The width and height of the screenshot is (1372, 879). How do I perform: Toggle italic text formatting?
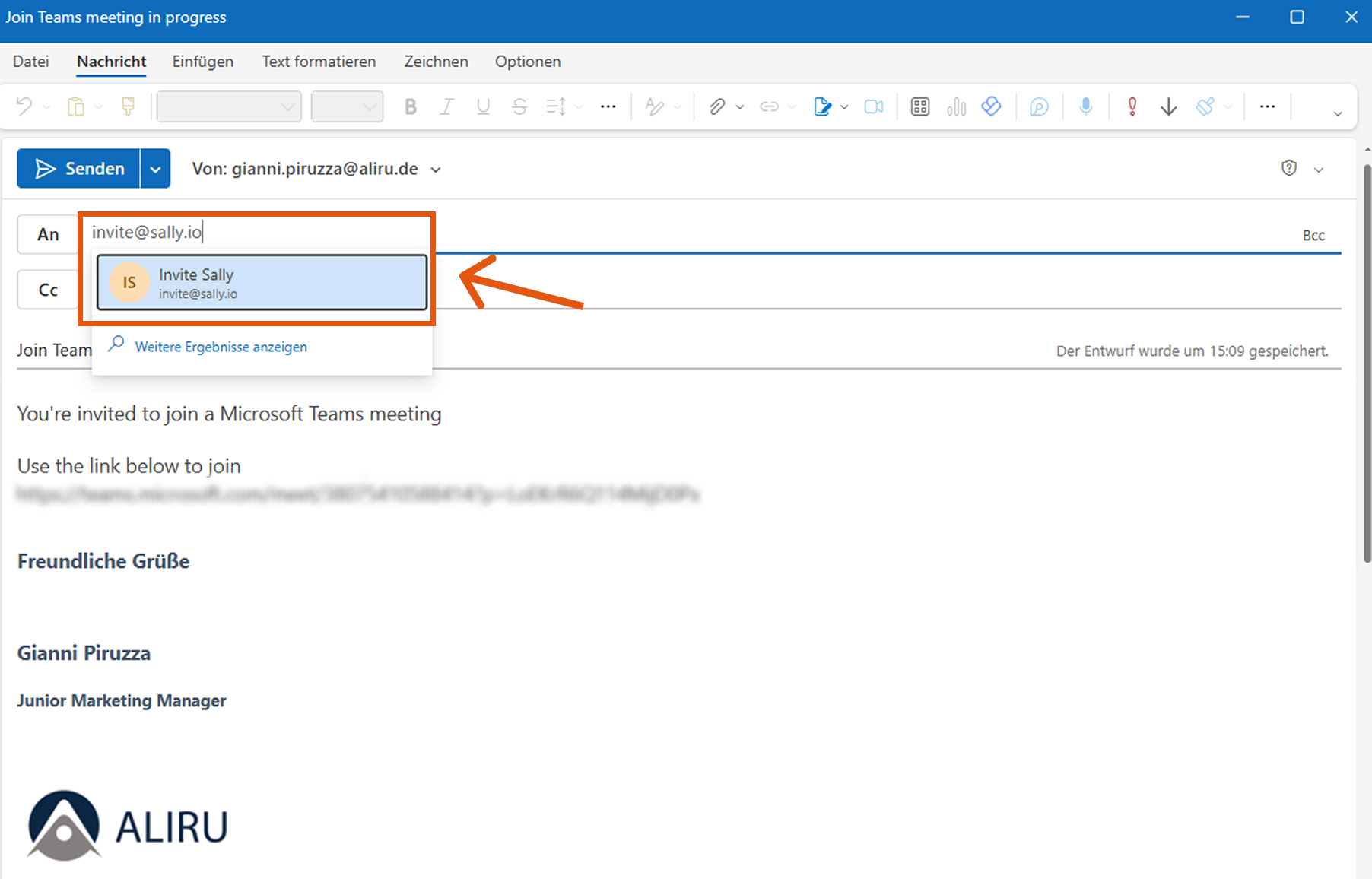click(x=446, y=107)
